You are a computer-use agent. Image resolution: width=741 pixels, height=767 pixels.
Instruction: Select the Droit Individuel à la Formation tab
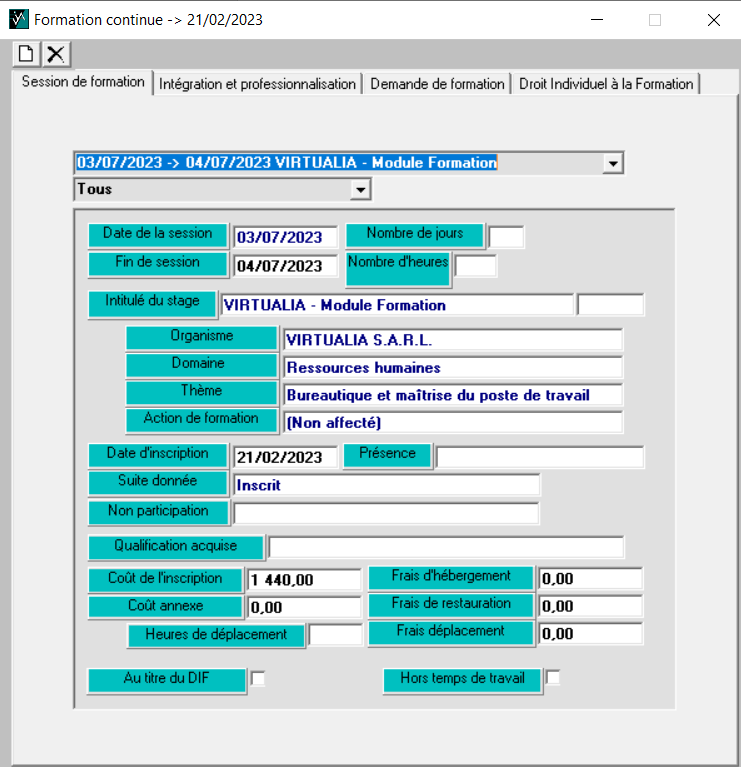[x=606, y=84]
